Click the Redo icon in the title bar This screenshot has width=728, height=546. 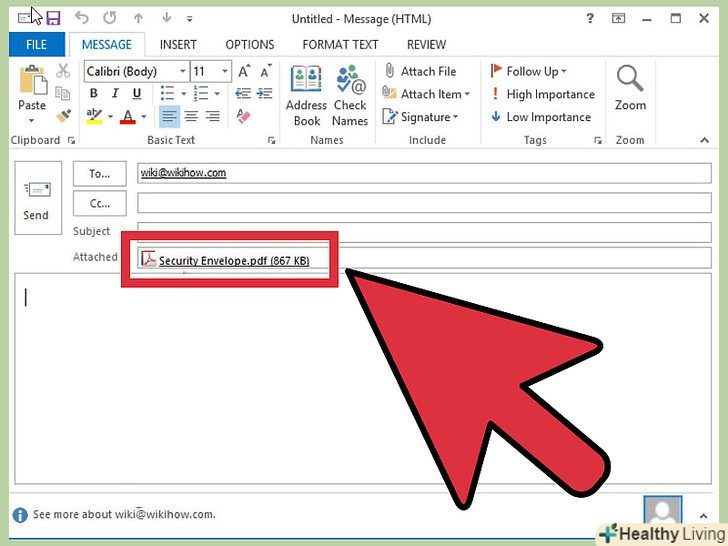coord(110,18)
